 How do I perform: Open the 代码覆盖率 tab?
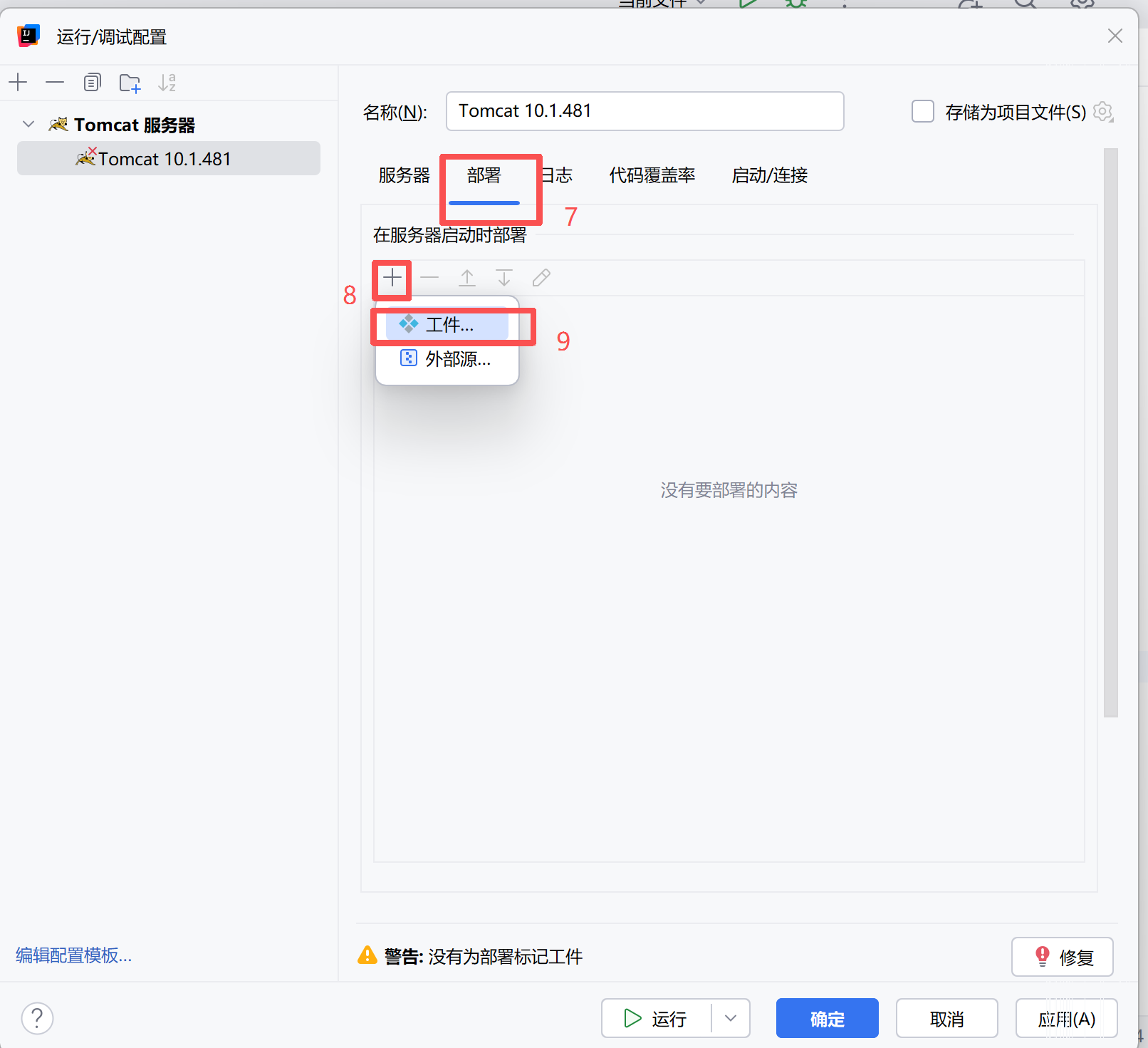(x=652, y=175)
